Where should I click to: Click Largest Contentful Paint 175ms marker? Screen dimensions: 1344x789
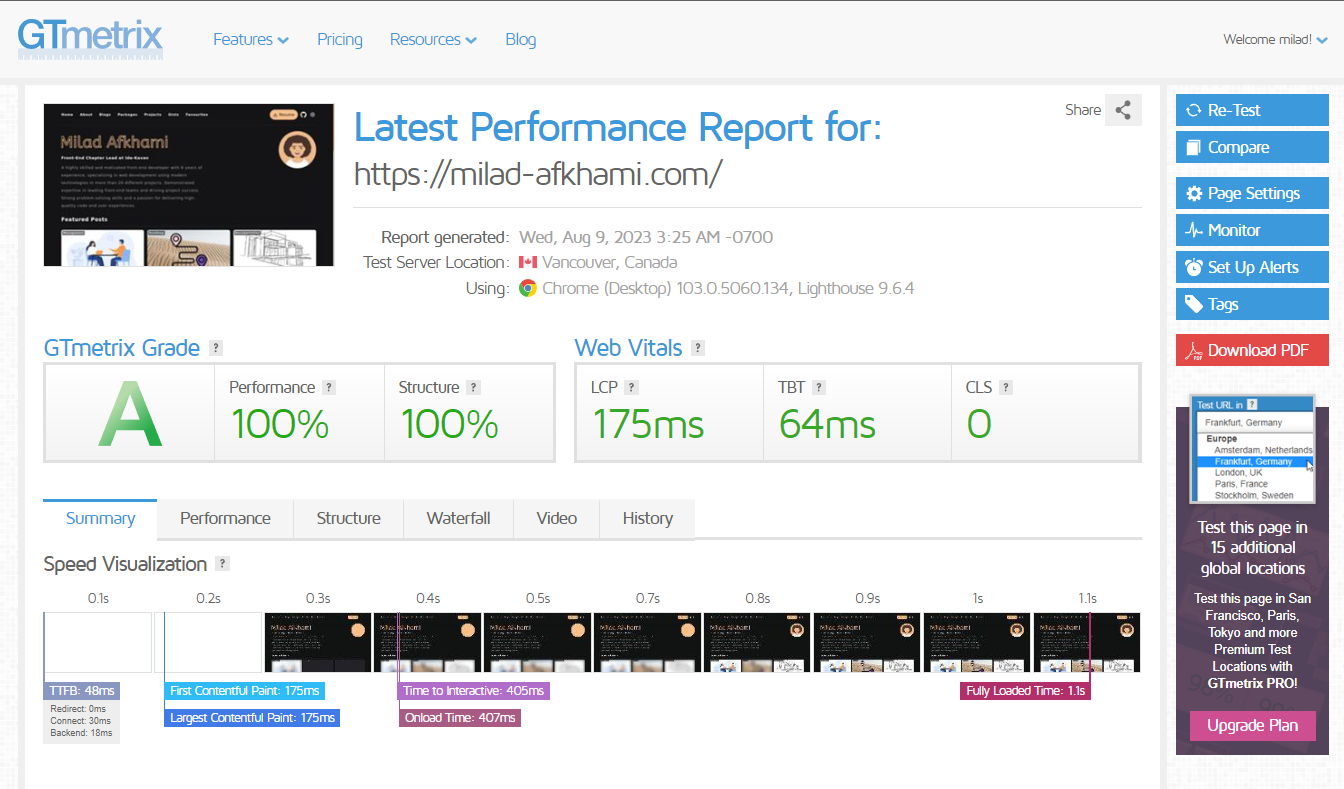(252, 717)
